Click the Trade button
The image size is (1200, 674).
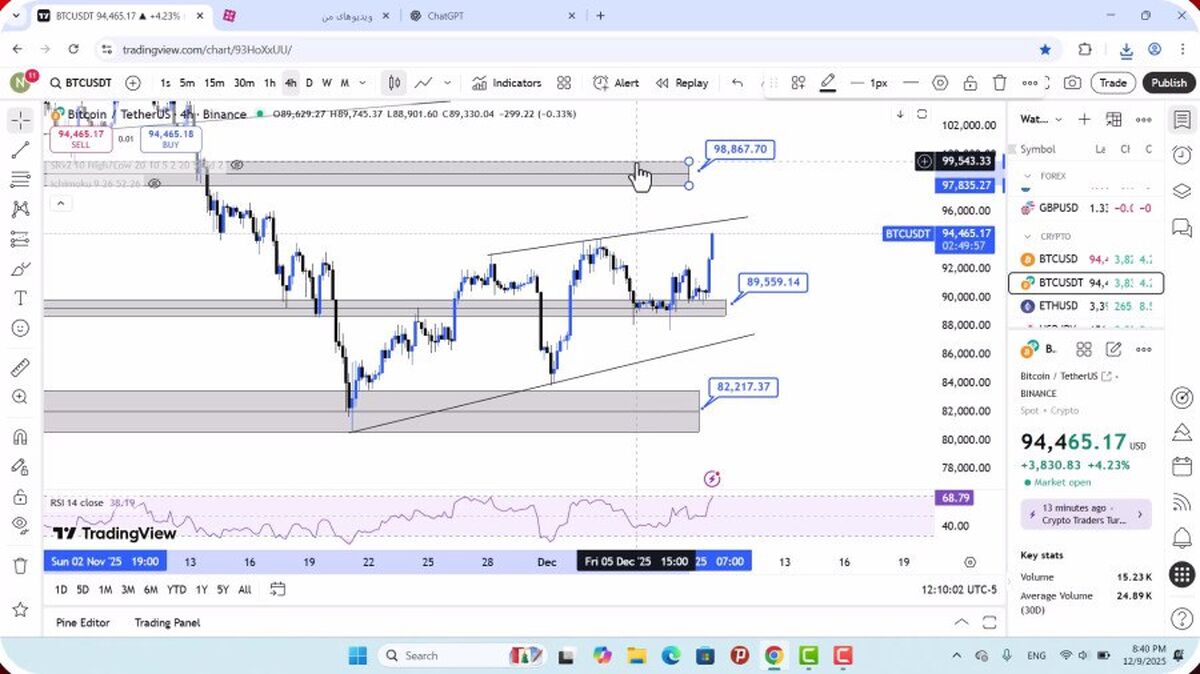tap(1113, 83)
